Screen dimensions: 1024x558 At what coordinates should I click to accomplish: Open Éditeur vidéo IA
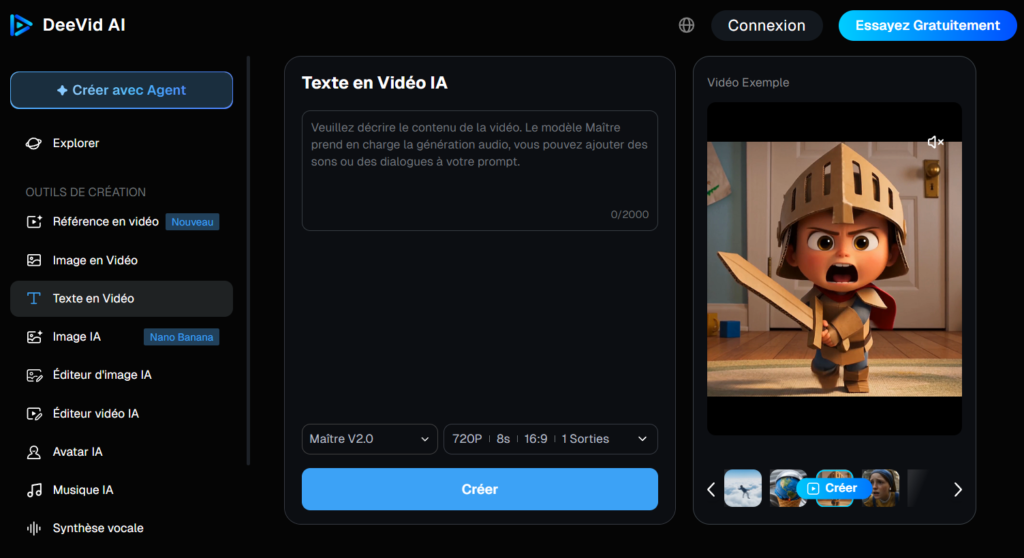pyautogui.click(x=121, y=414)
